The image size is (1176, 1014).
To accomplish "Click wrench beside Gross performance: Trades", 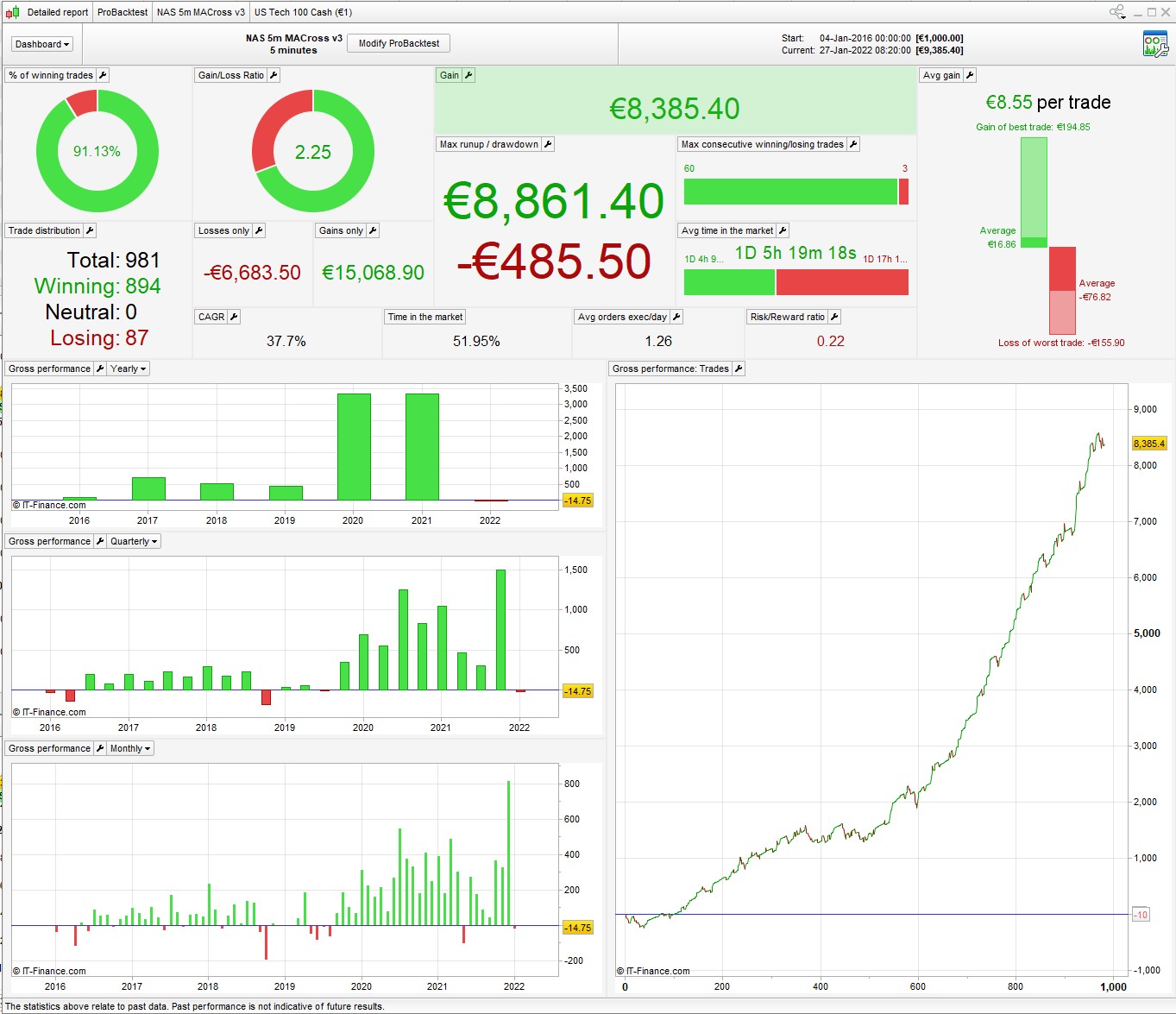I will pos(739,368).
